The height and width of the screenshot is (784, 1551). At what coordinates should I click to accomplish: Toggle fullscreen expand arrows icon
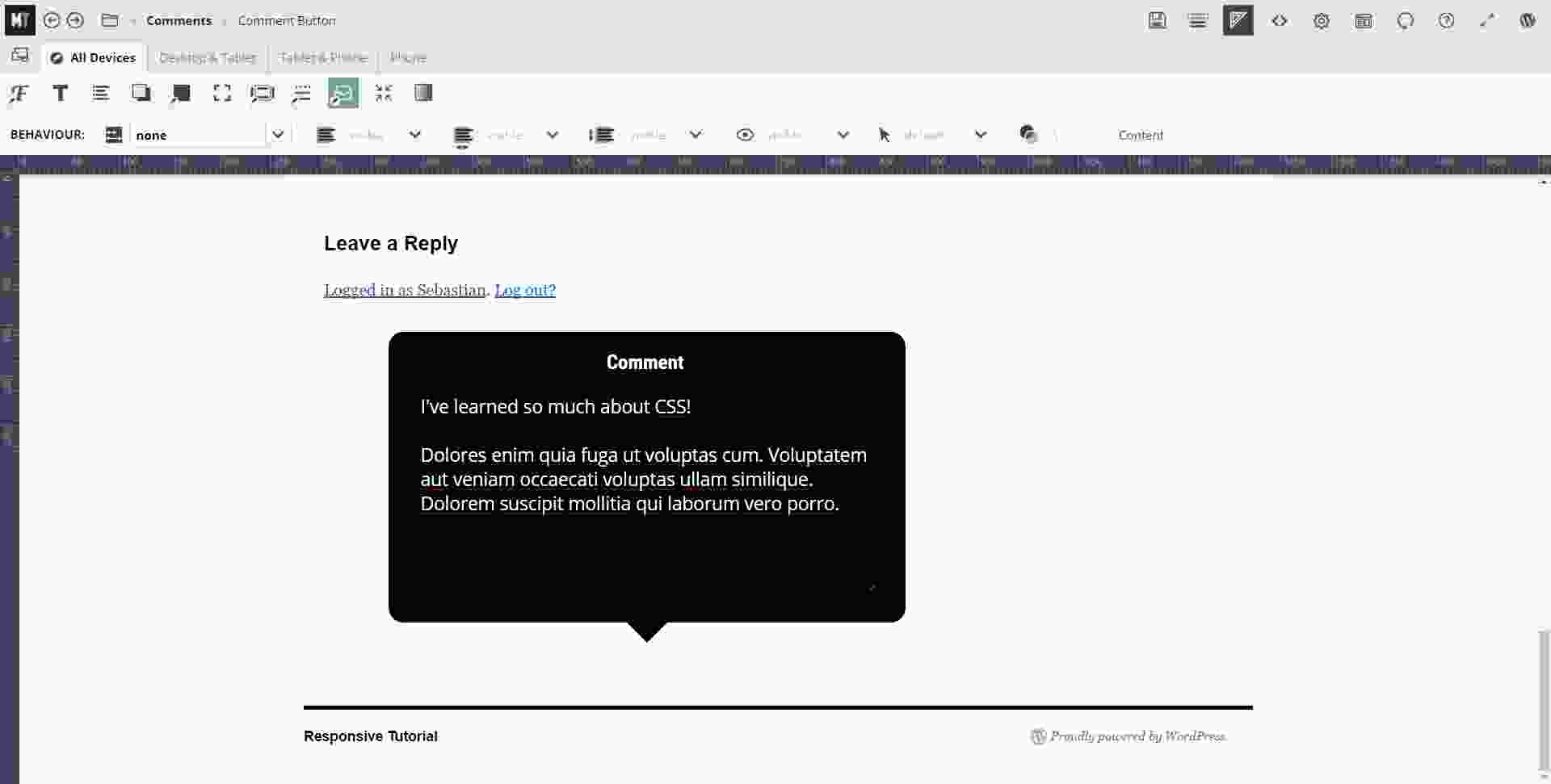pos(1487,21)
